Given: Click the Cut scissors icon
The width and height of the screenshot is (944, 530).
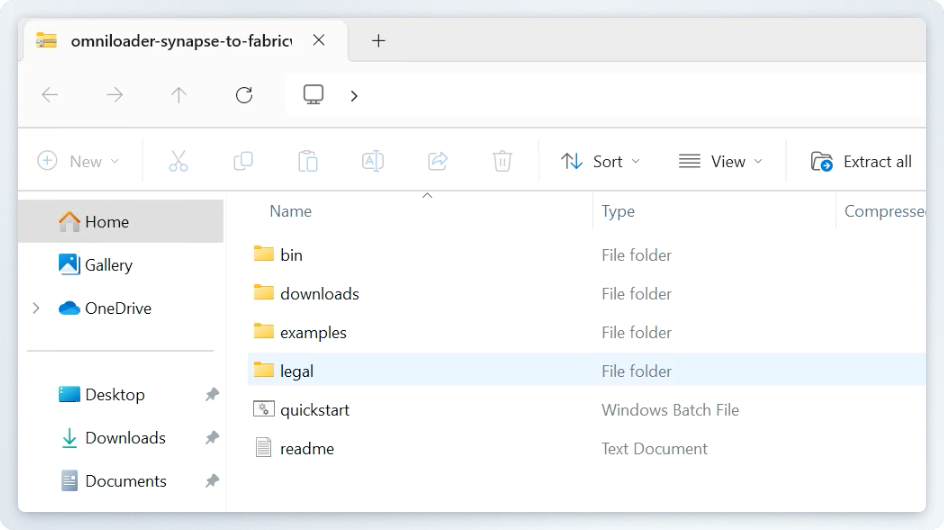Looking at the screenshot, I should coord(178,161).
